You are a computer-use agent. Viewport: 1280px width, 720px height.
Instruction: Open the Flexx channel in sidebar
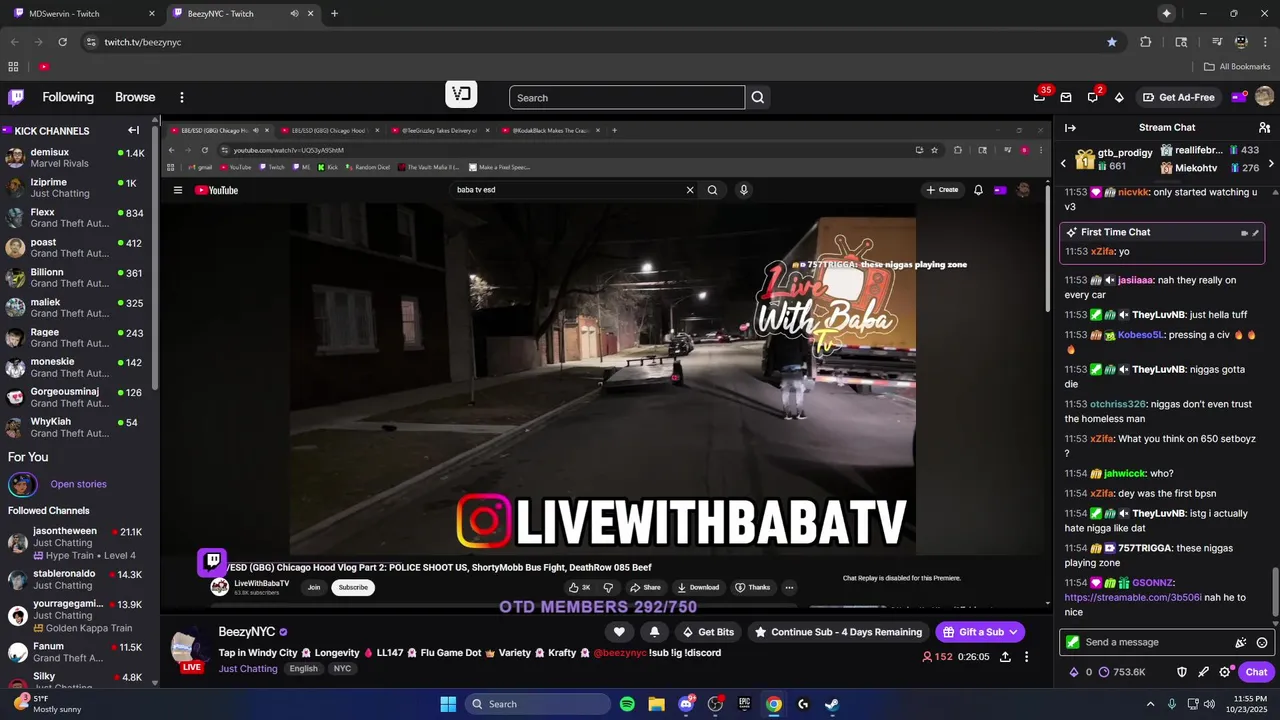point(75,218)
